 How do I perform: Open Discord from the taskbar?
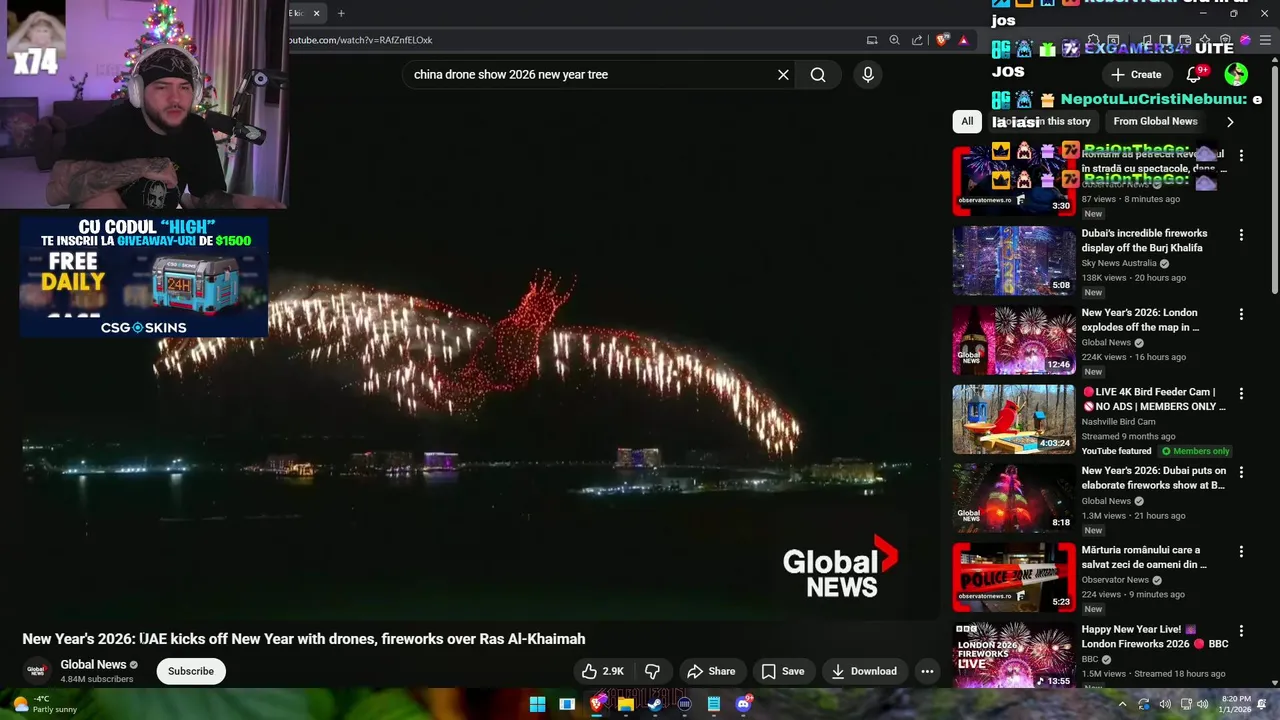[x=743, y=704]
